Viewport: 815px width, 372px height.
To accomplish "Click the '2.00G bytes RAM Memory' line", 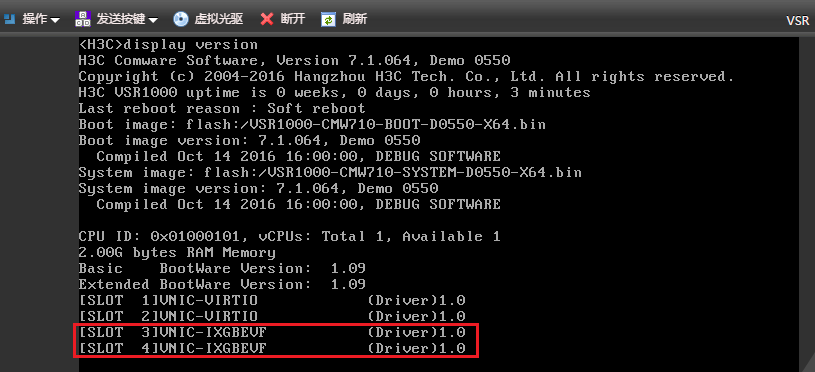I will (177, 253).
